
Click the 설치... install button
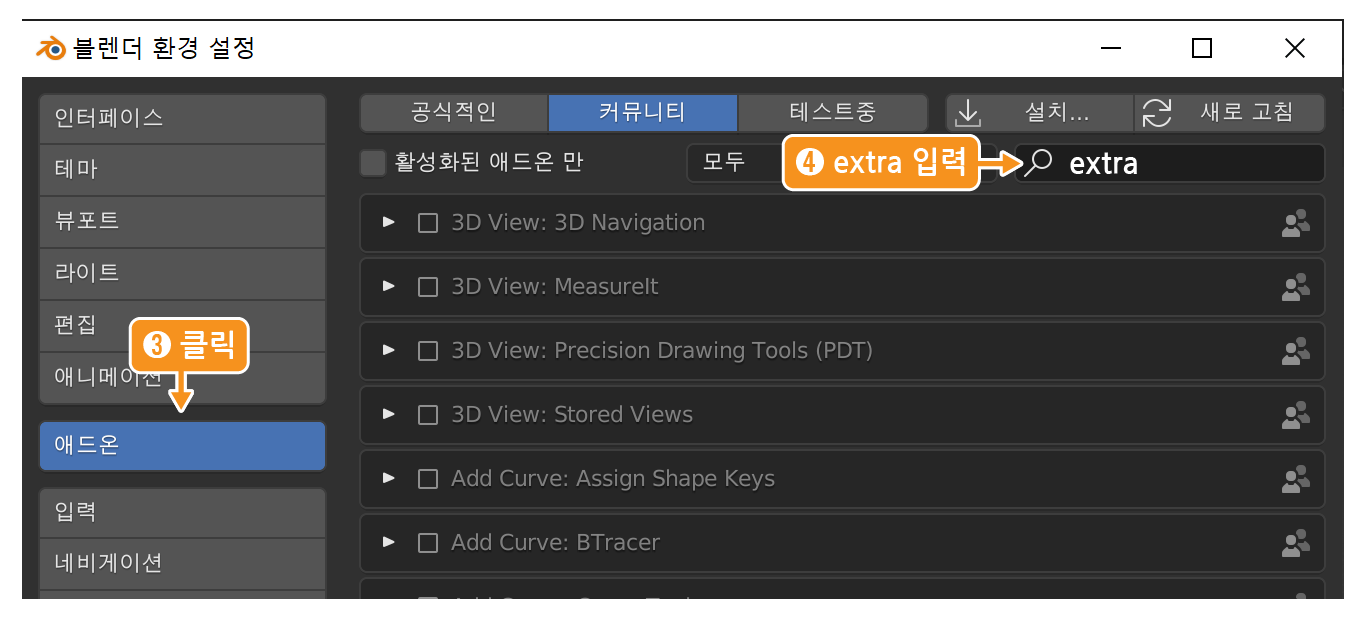(1040, 113)
